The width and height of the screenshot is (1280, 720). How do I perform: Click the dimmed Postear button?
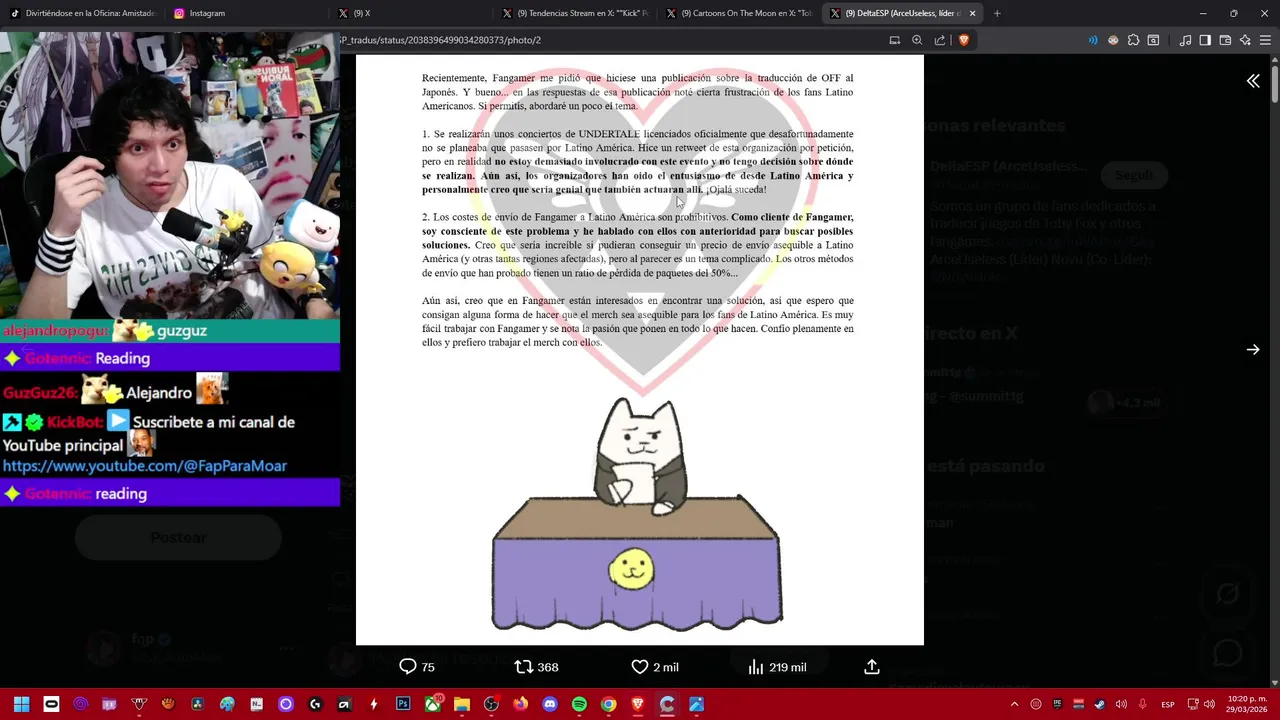[178, 538]
